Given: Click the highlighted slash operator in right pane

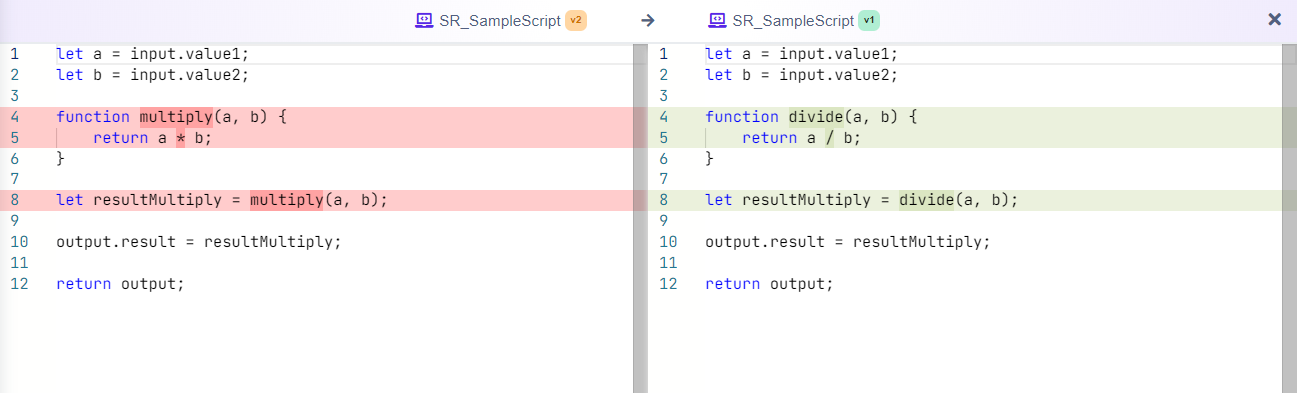Looking at the screenshot, I should (x=830, y=138).
